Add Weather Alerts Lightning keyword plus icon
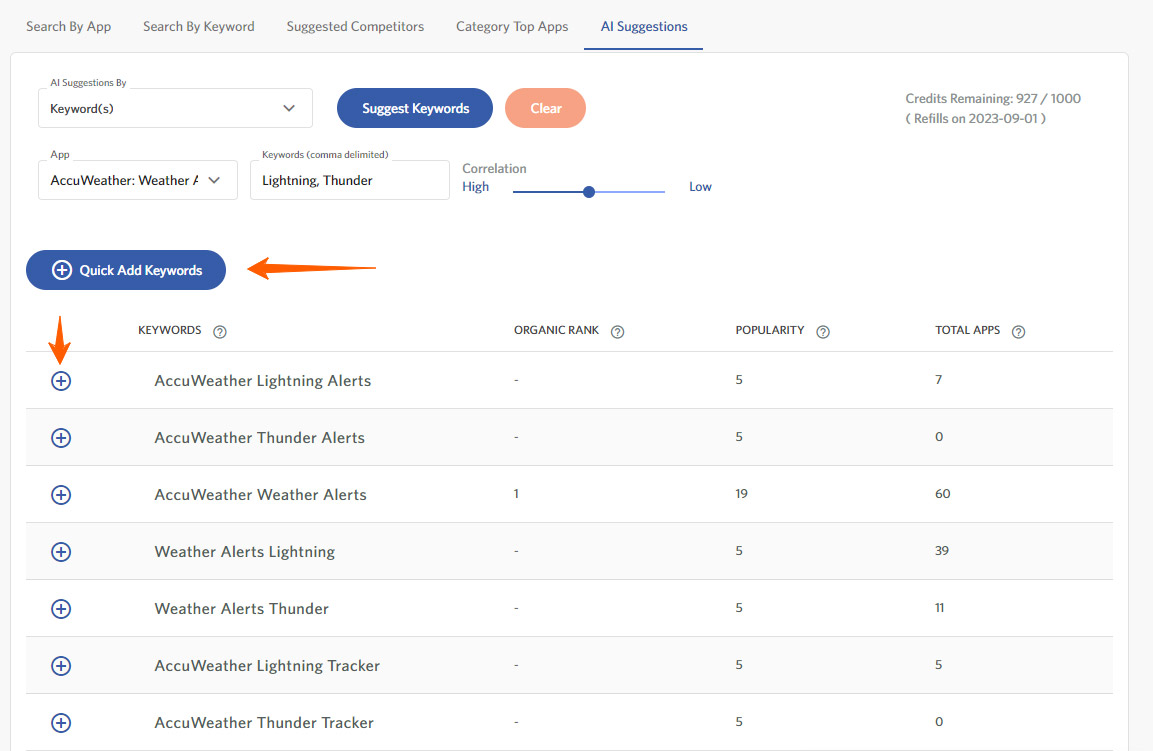The height and width of the screenshot is (751, 1153). (x=61, y=552)
